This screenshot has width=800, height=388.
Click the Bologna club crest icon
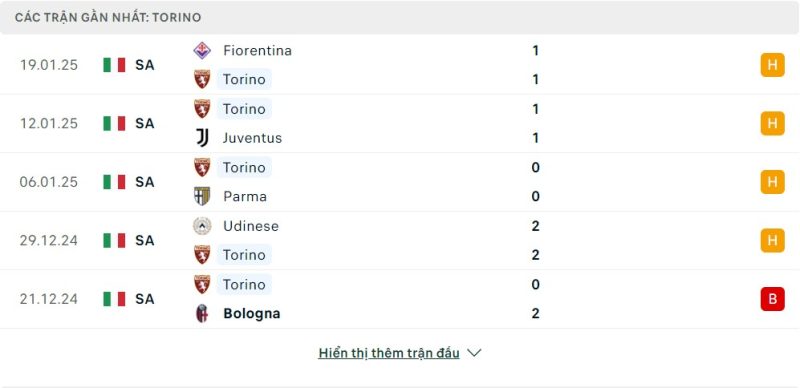point(202,313)
